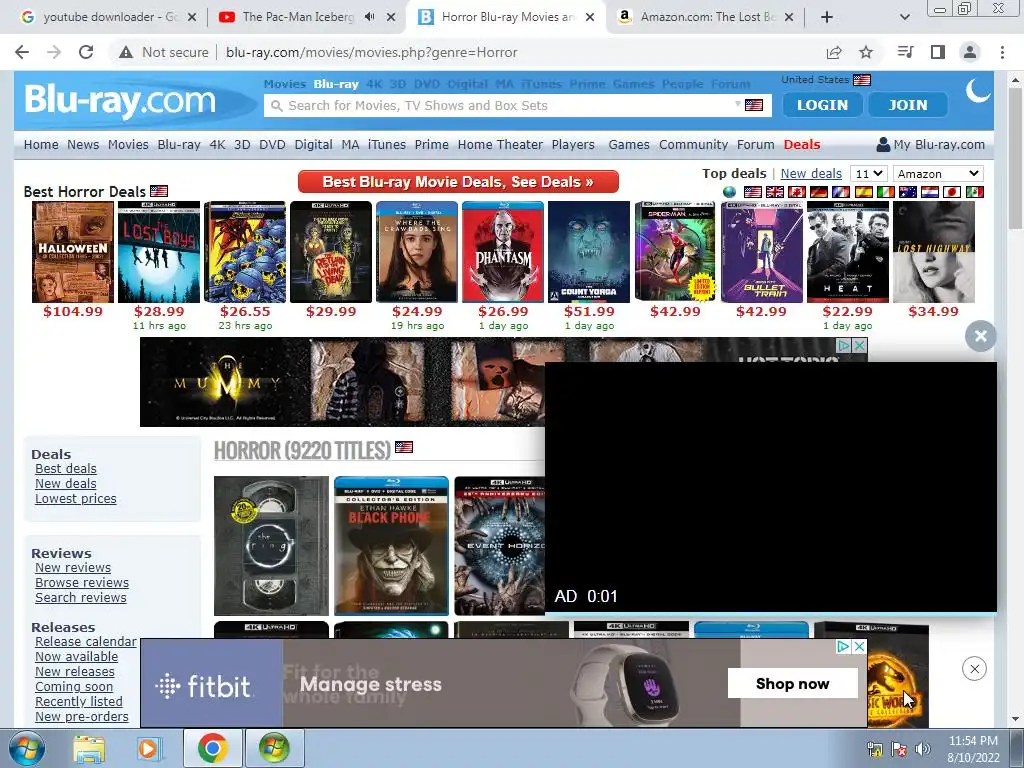
Task: Expand the search country flag dropdown
Action: tap(749, 105)
